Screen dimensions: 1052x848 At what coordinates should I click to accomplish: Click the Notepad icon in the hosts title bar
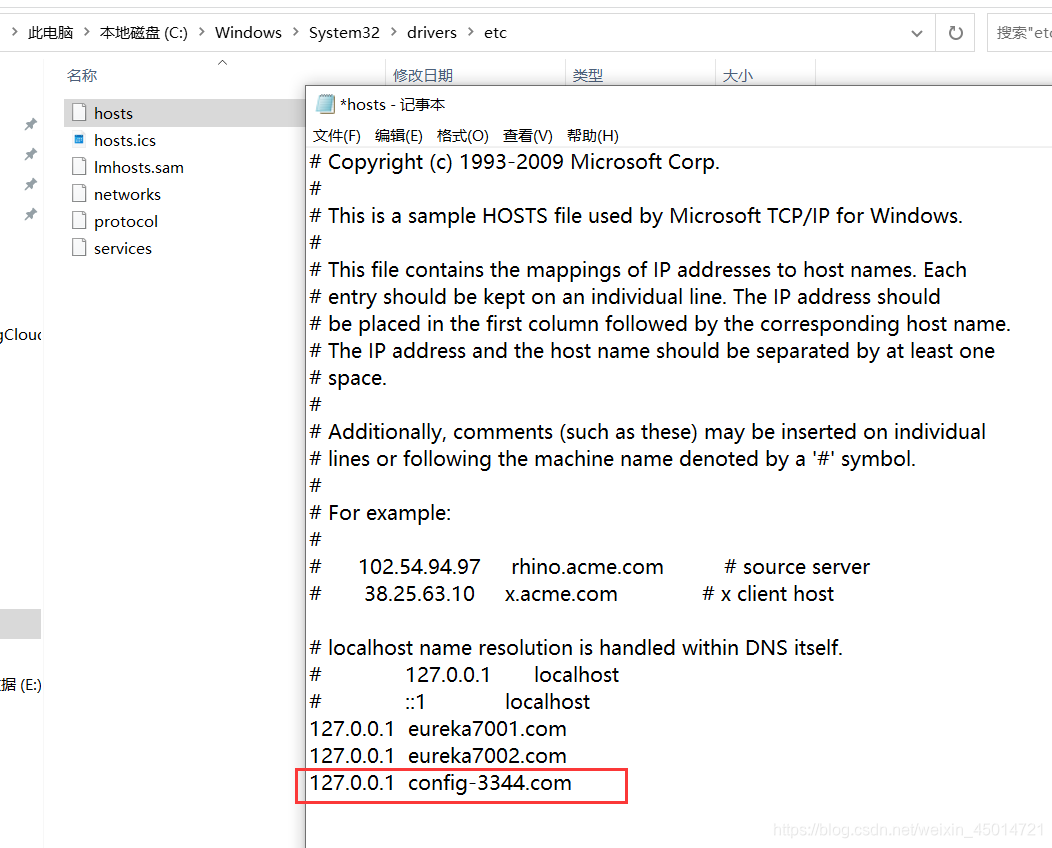325,104
